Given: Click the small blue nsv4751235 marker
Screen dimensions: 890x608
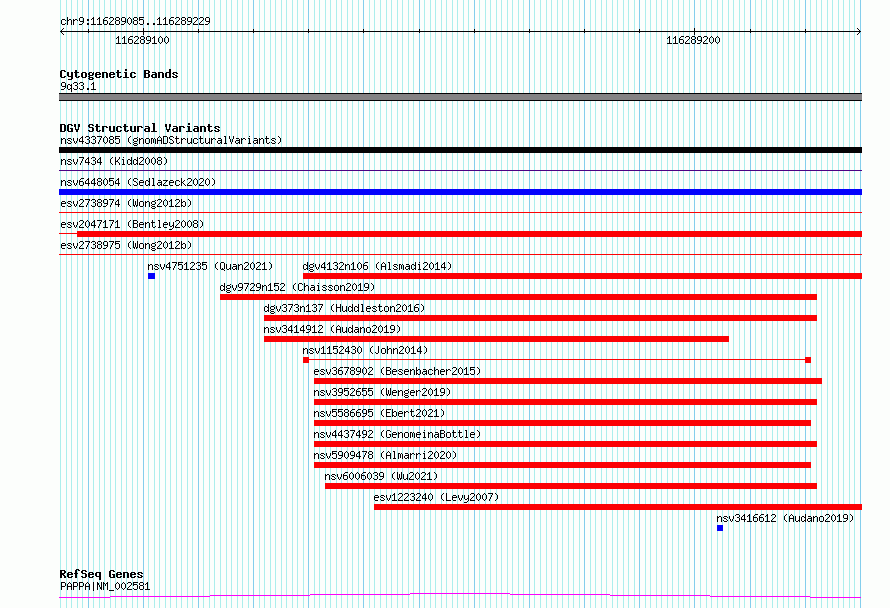Looking at the screenshot, I should (152, 276).
